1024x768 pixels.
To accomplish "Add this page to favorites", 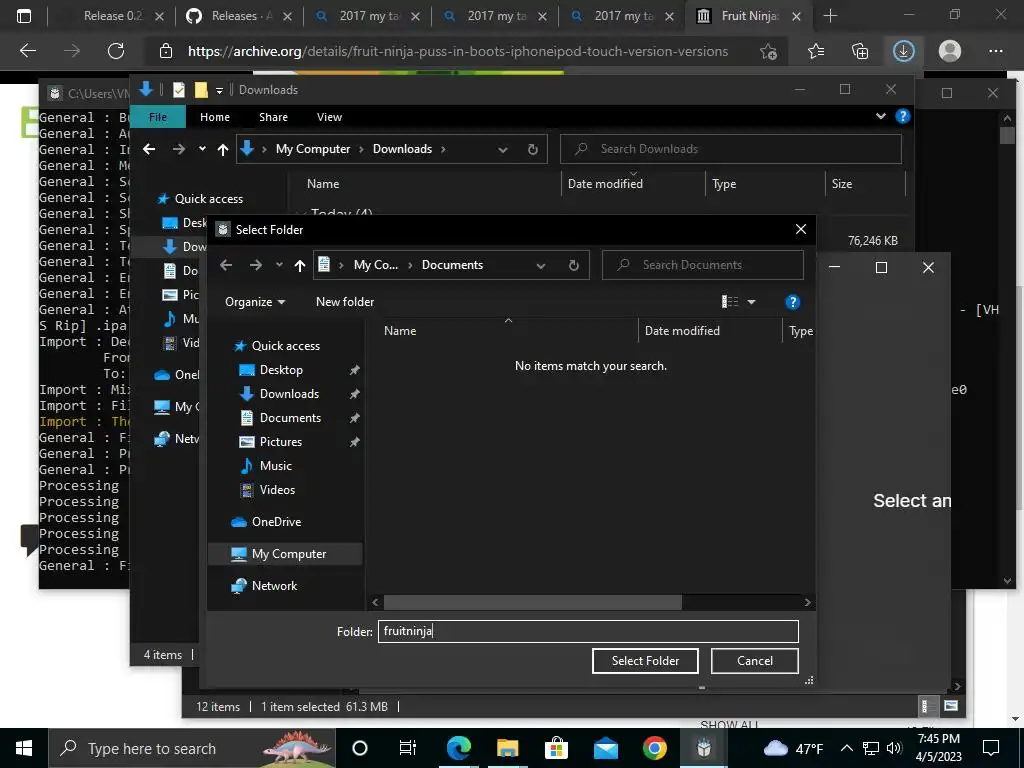I will [769, 51].
